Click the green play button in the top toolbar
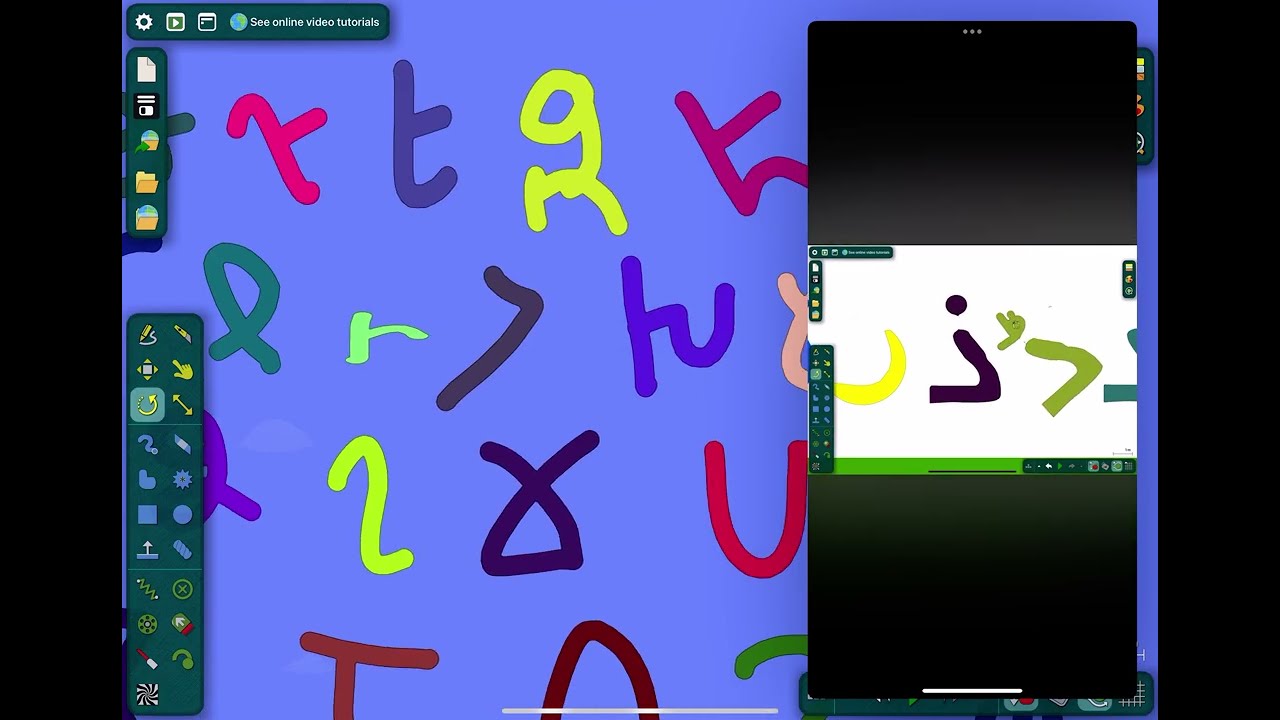The width and height of the screenshot is (1280, 720). click(175, 22)
